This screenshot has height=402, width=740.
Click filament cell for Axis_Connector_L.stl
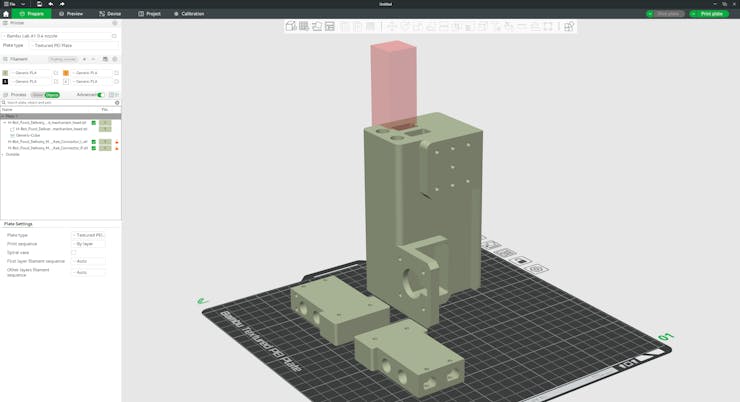pyautogui.click(x=105, y=142)
